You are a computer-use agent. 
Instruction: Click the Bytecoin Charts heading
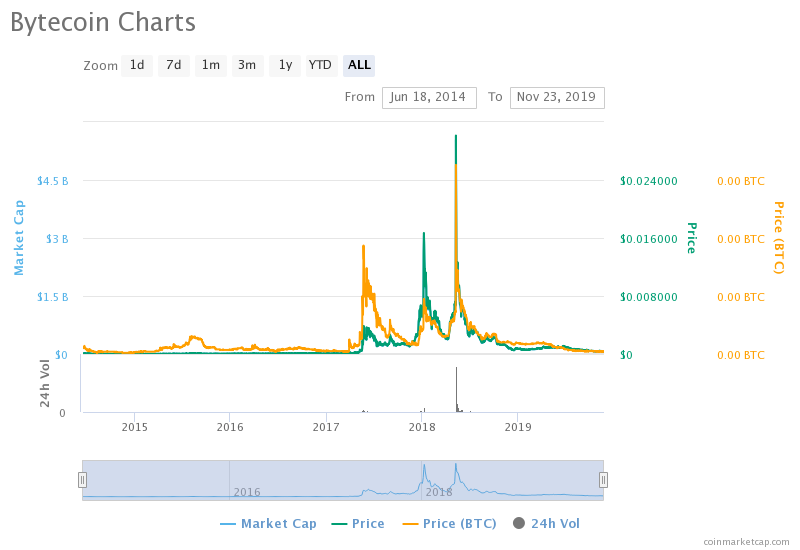(x=103, y=23)
